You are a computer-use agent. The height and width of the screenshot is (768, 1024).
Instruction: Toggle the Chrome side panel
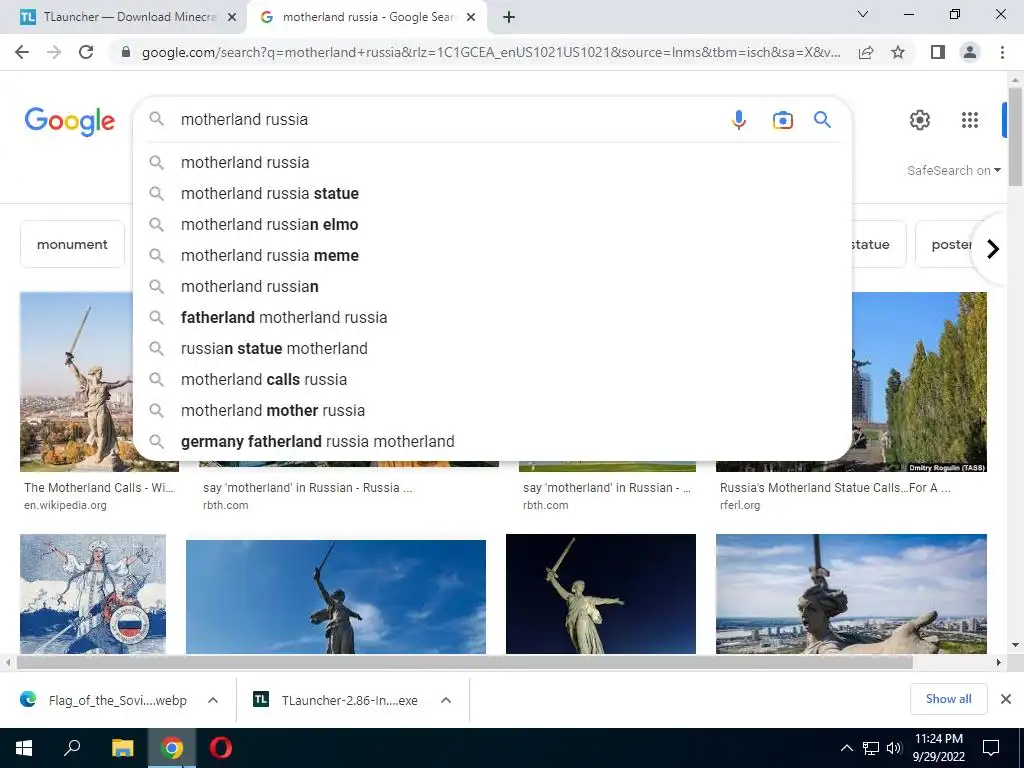(x=938, y=52)
